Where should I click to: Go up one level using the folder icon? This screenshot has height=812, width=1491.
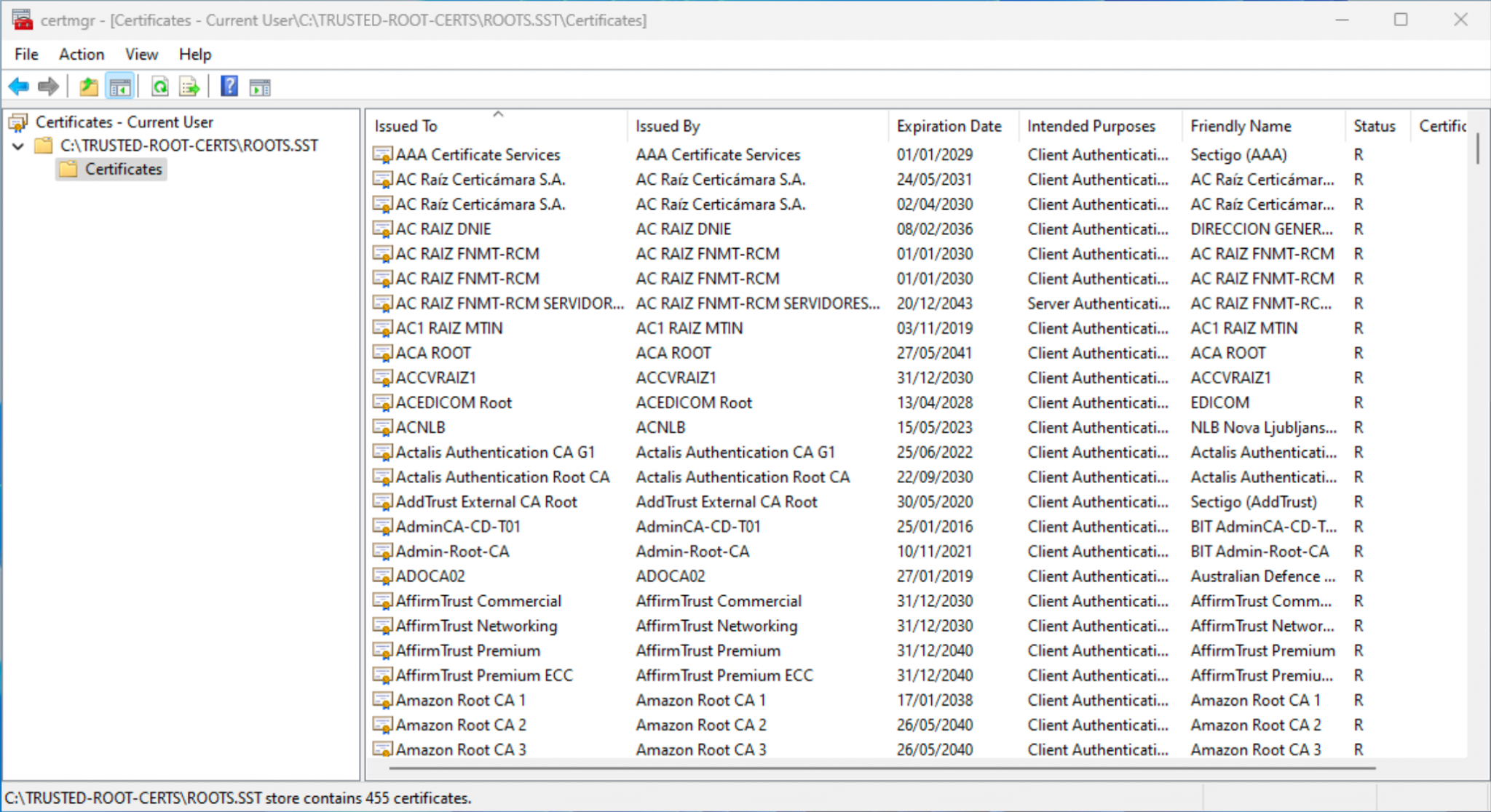[89, 86]
